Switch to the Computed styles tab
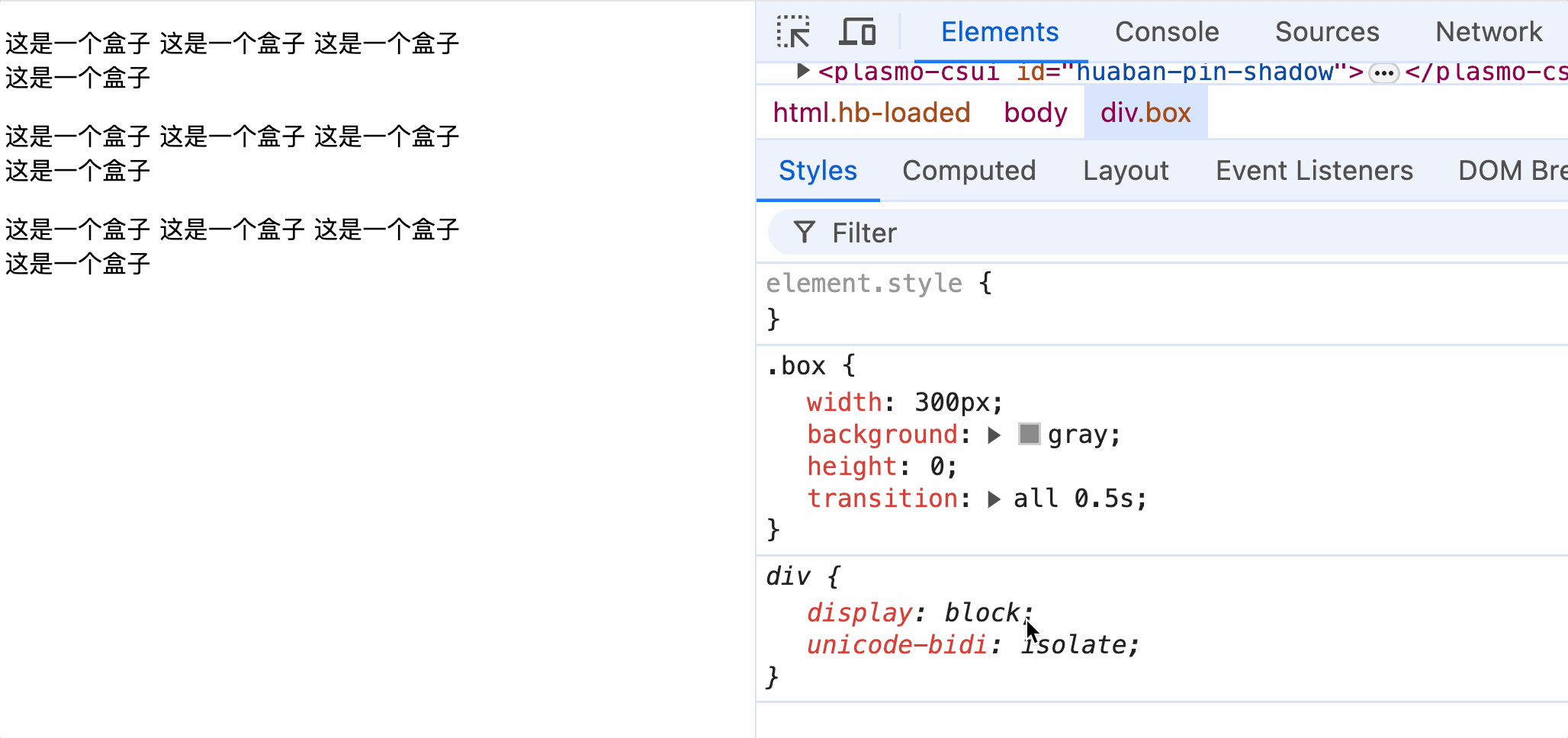The image size is (1568, 738). [x=969, y=171]
